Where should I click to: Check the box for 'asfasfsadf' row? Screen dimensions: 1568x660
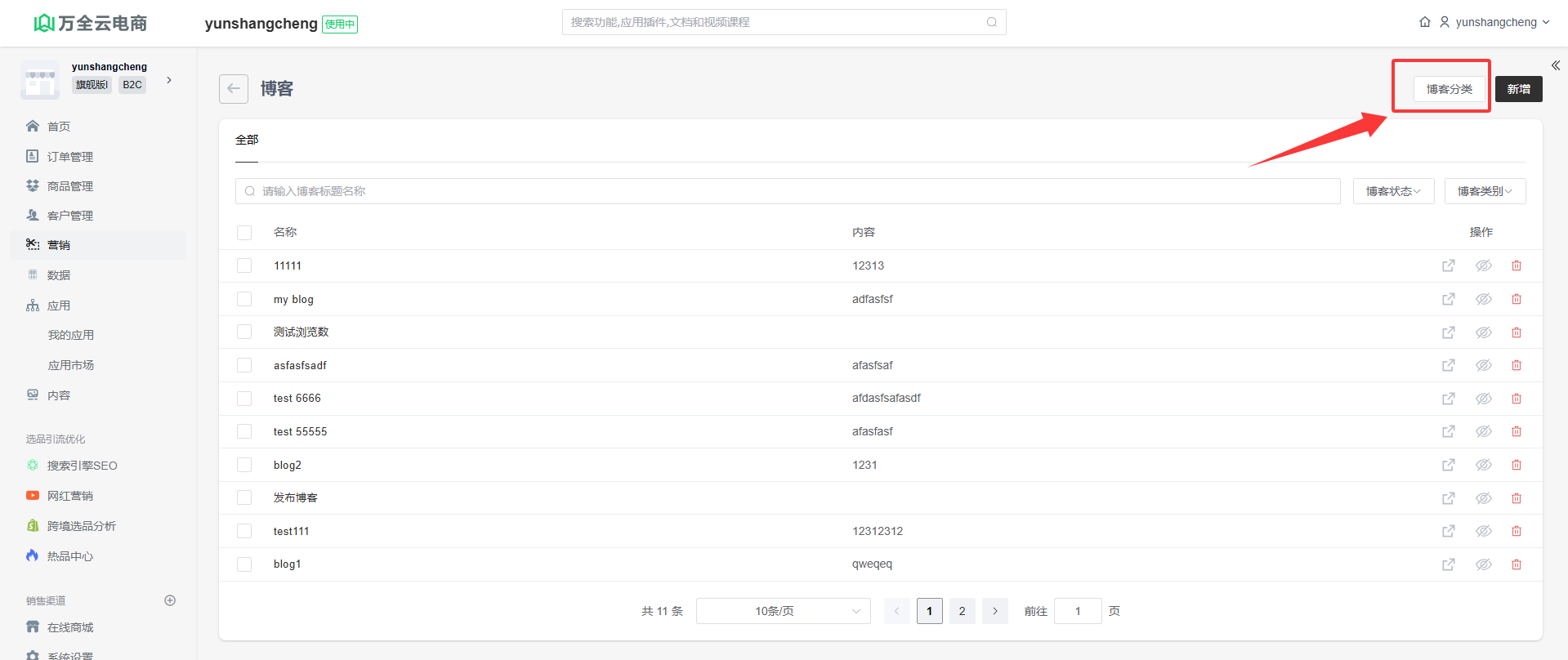(244, 365)
